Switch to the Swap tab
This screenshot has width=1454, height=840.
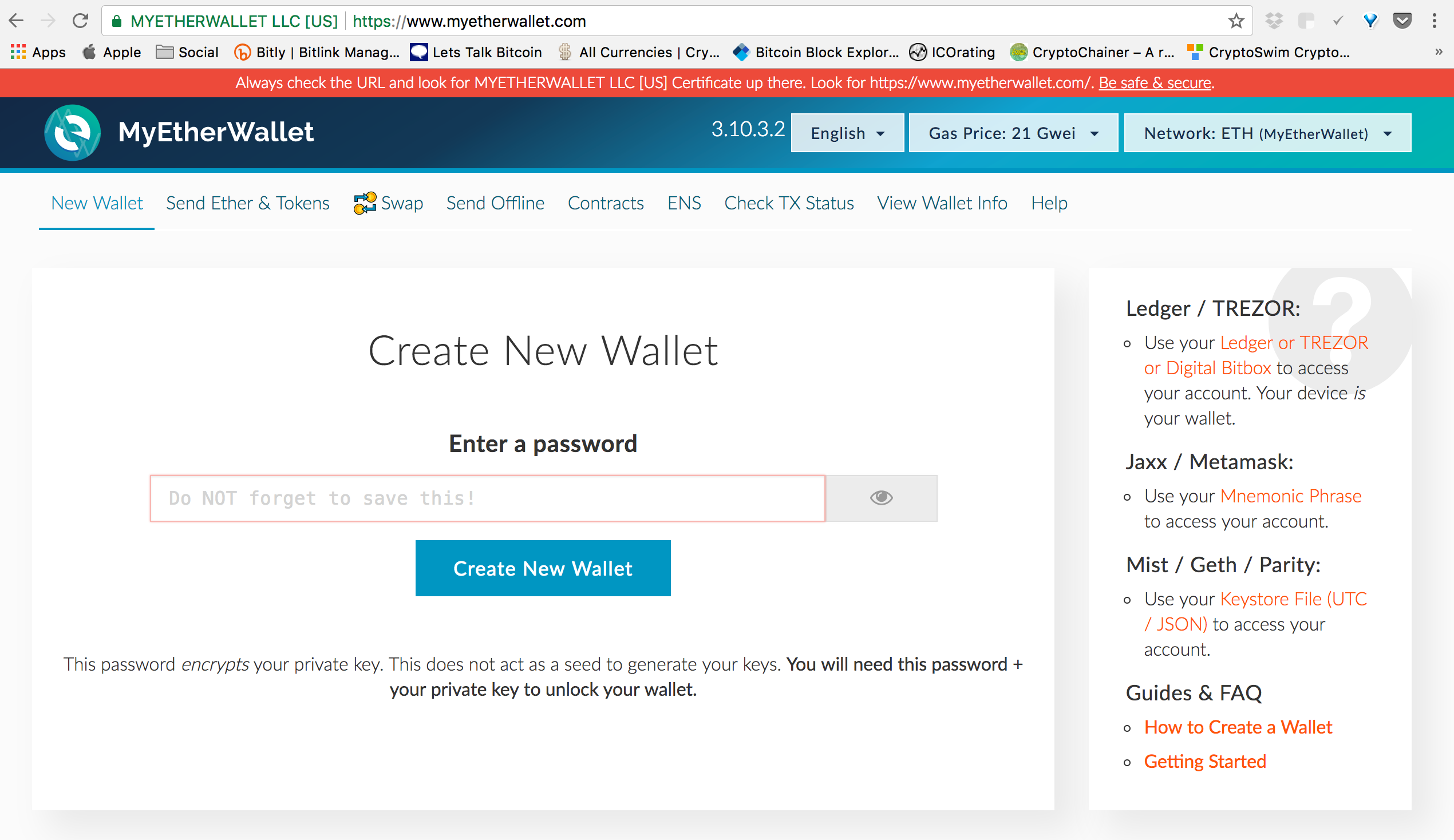tap(388, 203)
